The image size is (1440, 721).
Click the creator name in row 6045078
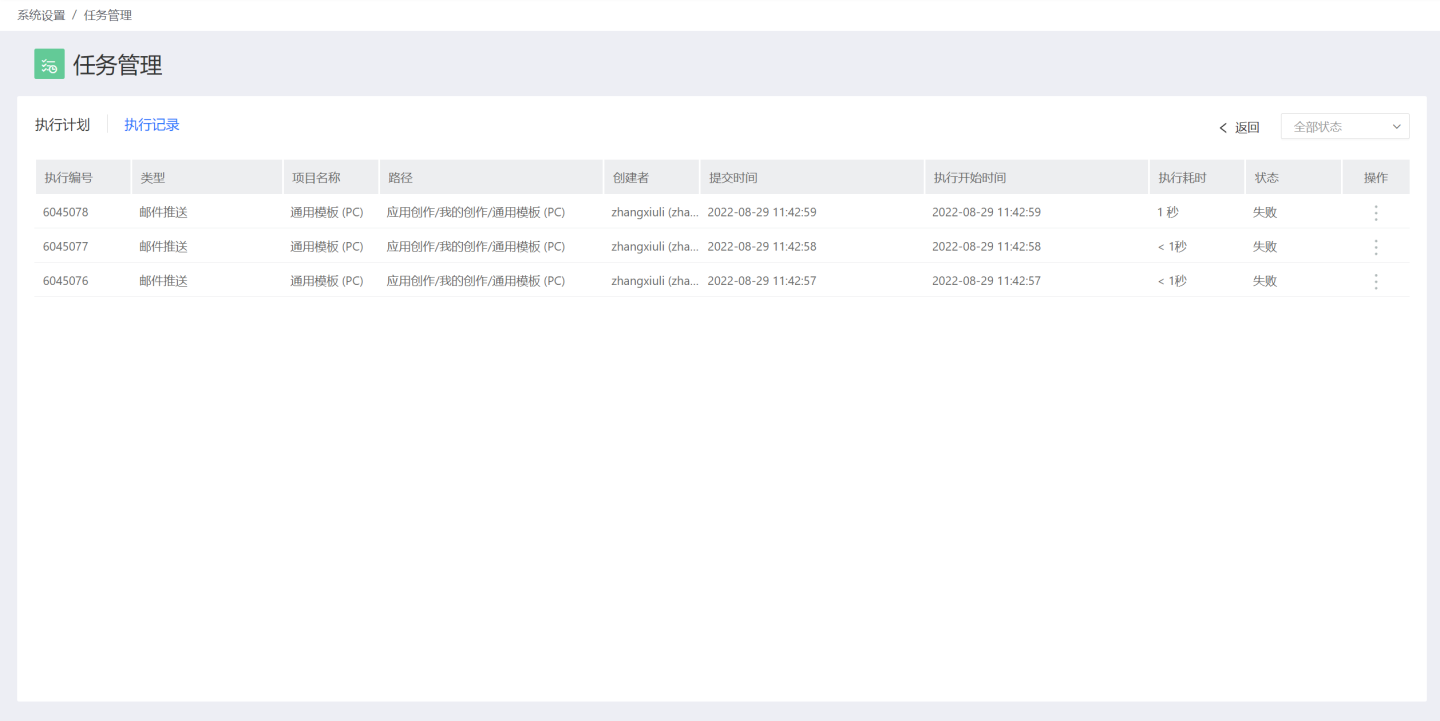[655, 212]
